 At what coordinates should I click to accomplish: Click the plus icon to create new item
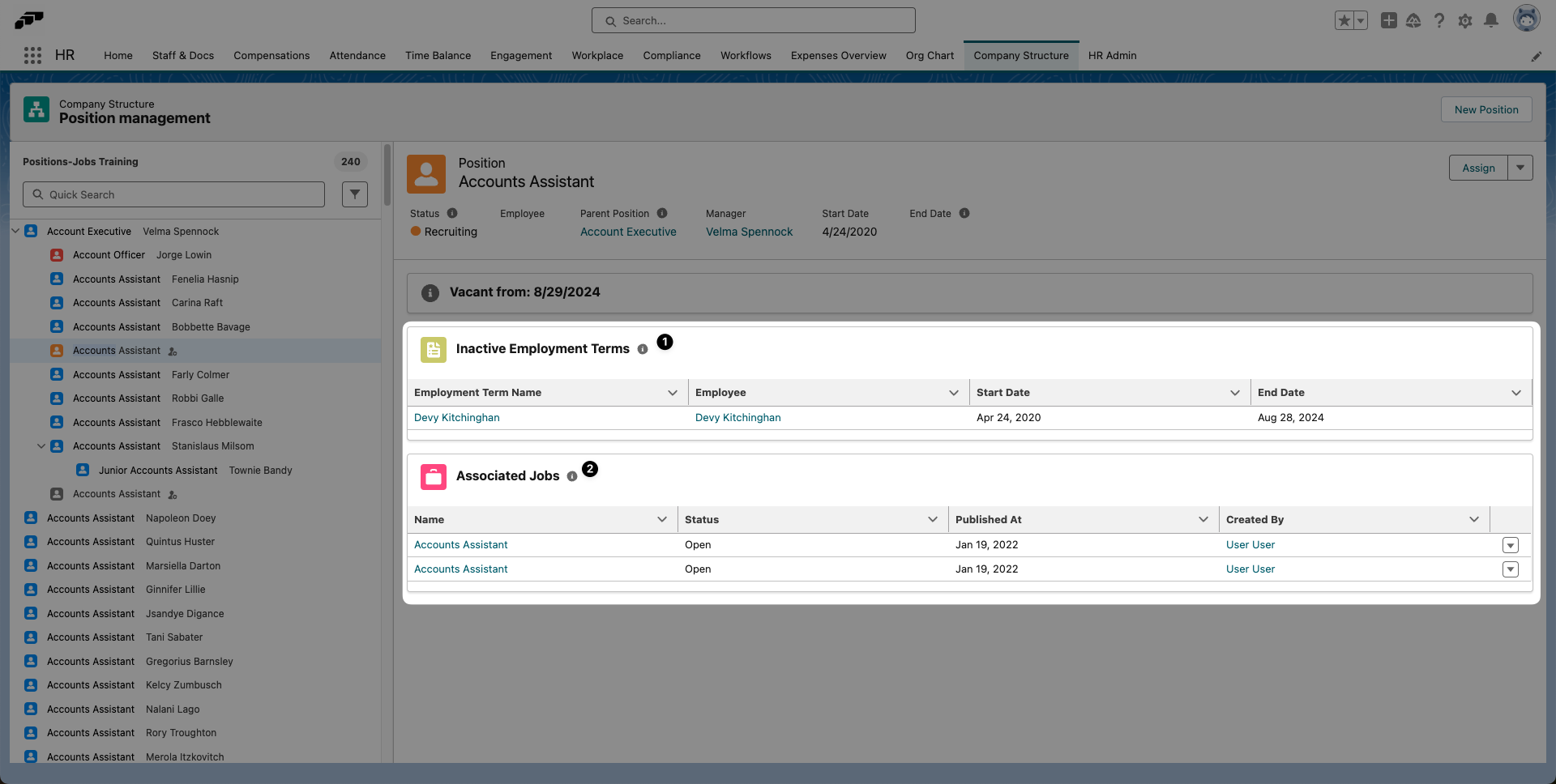pyautogui.click(x=1388, y=20)
